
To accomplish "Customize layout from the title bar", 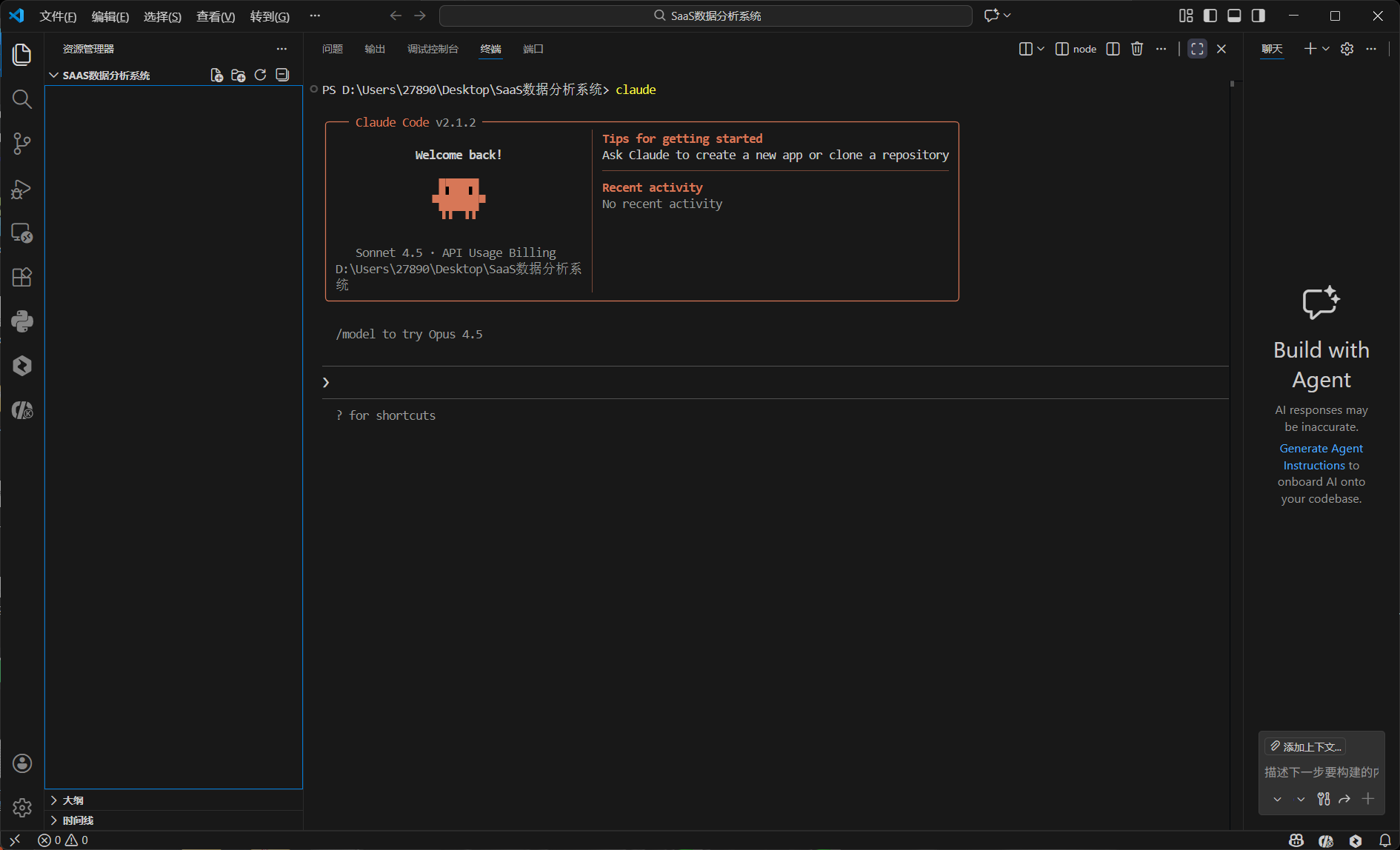I will (x=1186, y=16).
